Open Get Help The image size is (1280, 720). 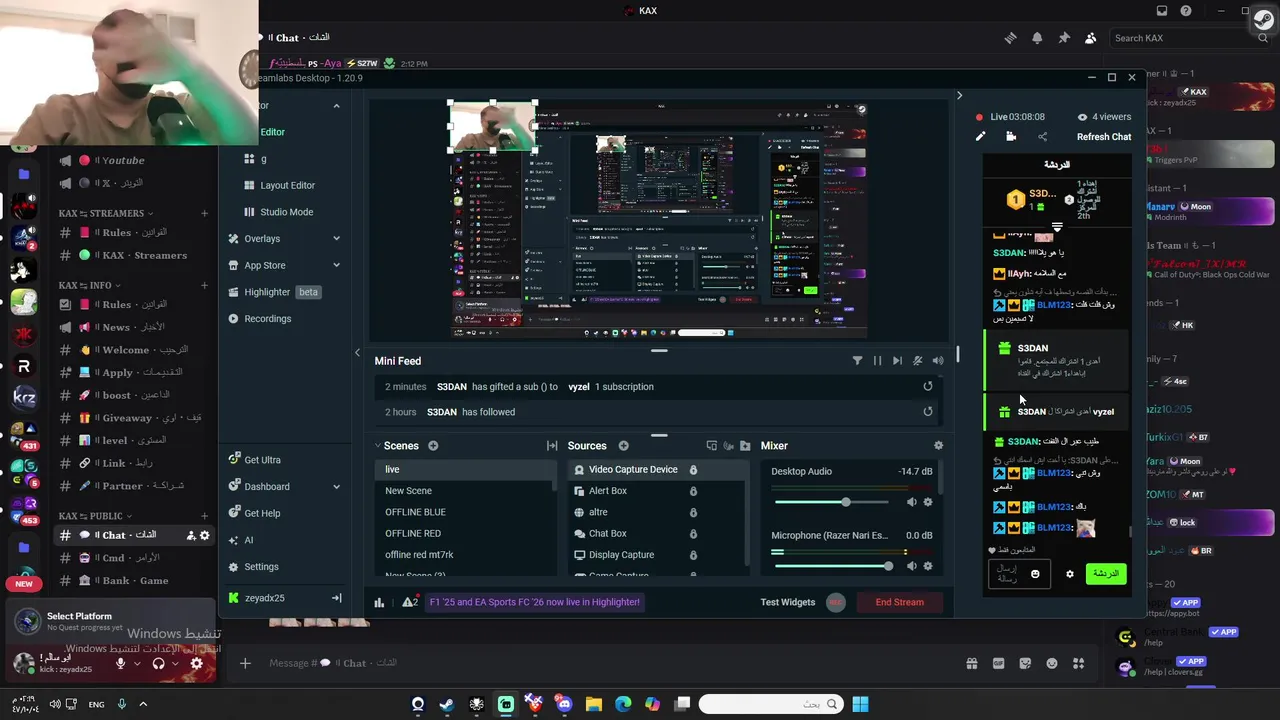pos(255,513)
